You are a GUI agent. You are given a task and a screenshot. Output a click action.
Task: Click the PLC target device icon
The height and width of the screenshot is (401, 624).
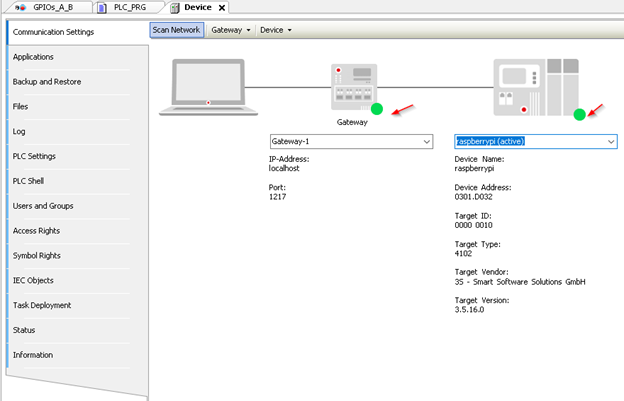(536, 88)
